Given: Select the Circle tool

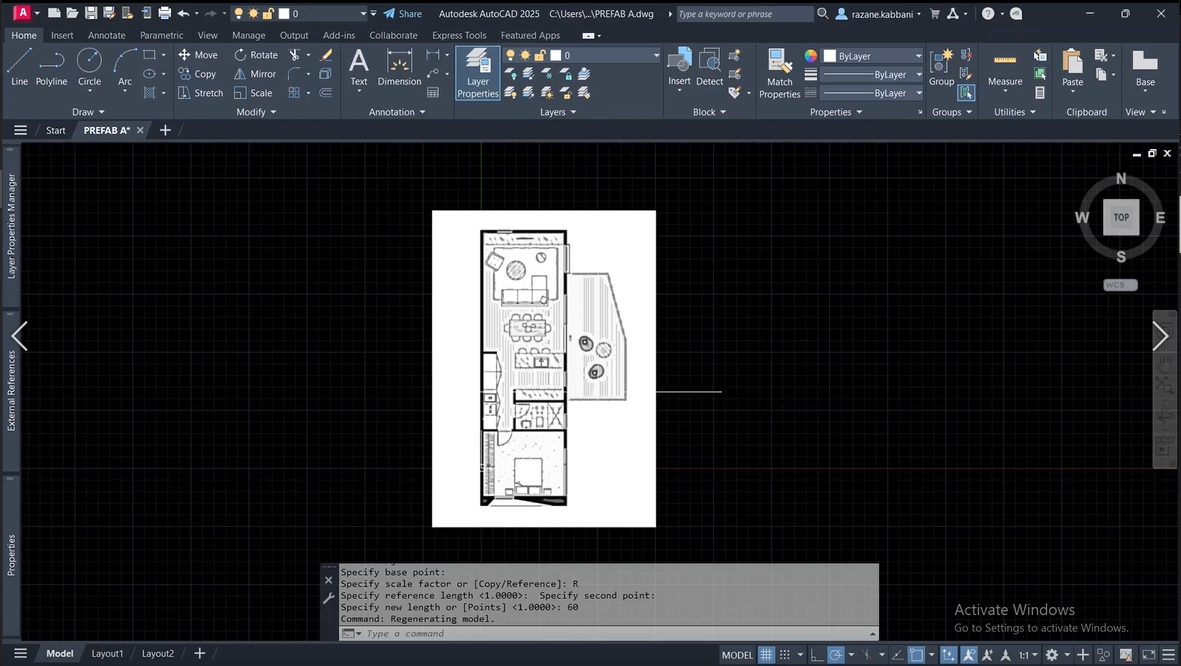Looking at the screenshot, I should [89, 68].
